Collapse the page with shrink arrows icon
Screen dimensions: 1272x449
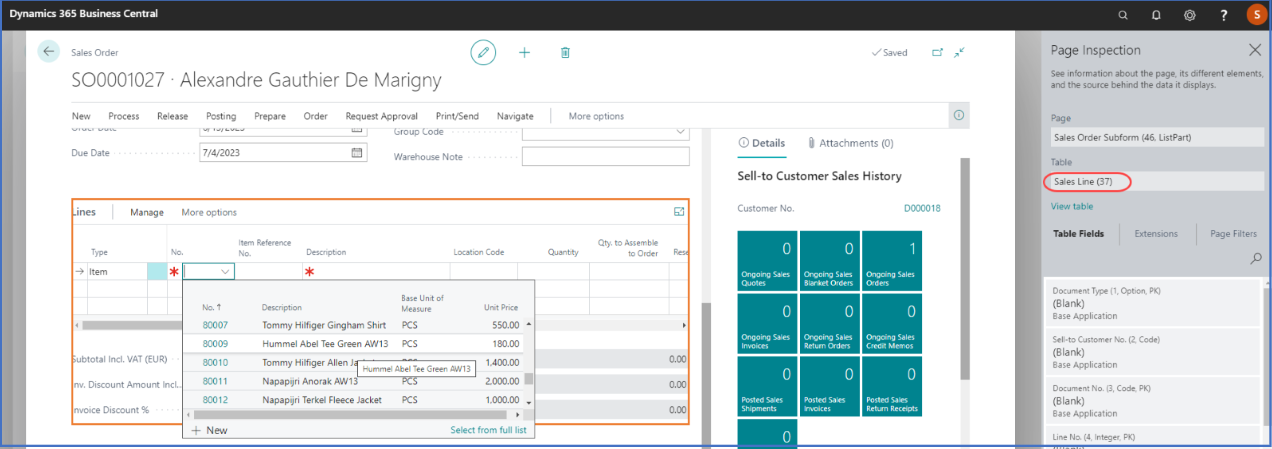coord(960,52)
